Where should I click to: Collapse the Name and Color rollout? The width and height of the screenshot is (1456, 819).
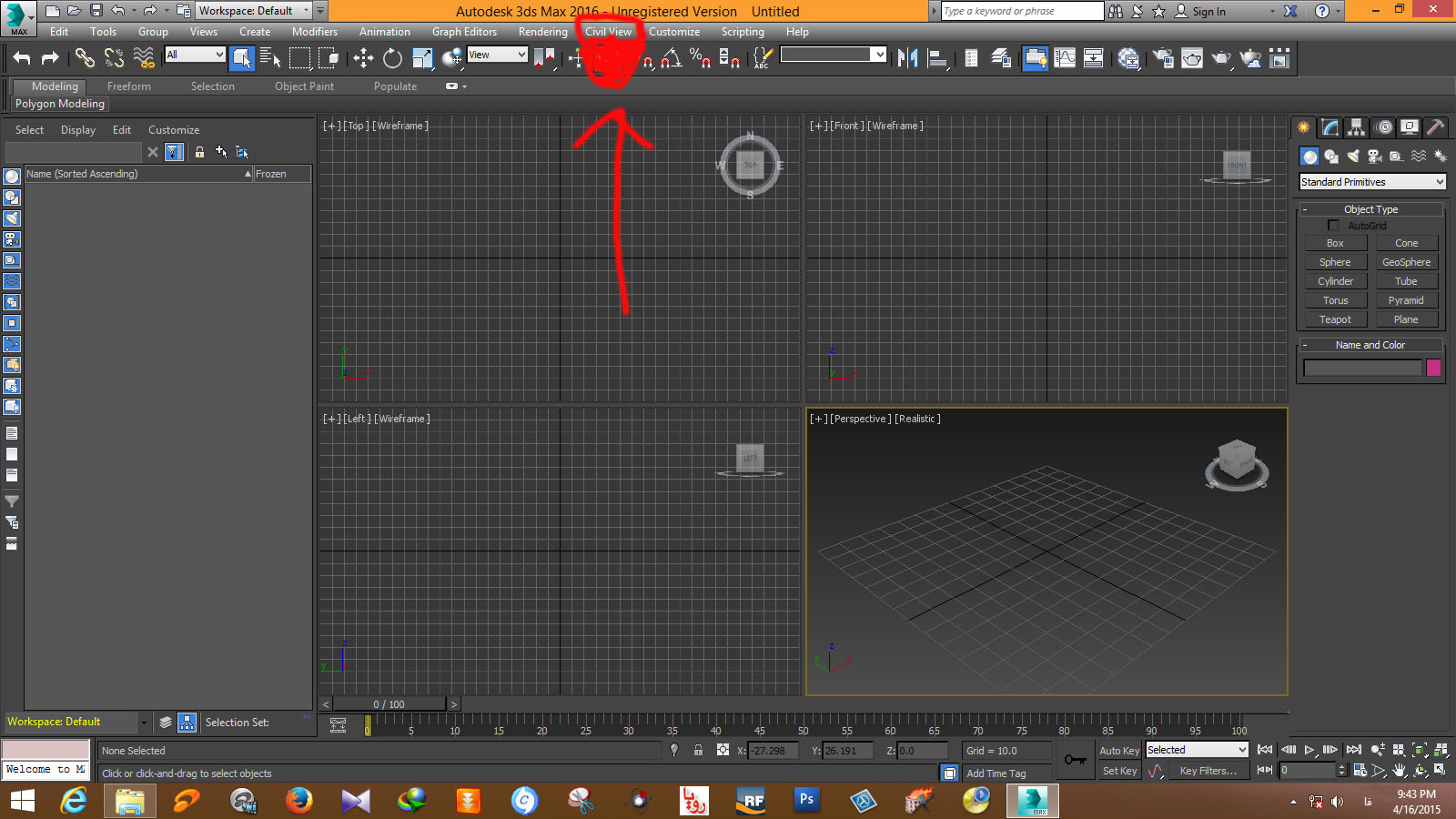(1370, 345)
